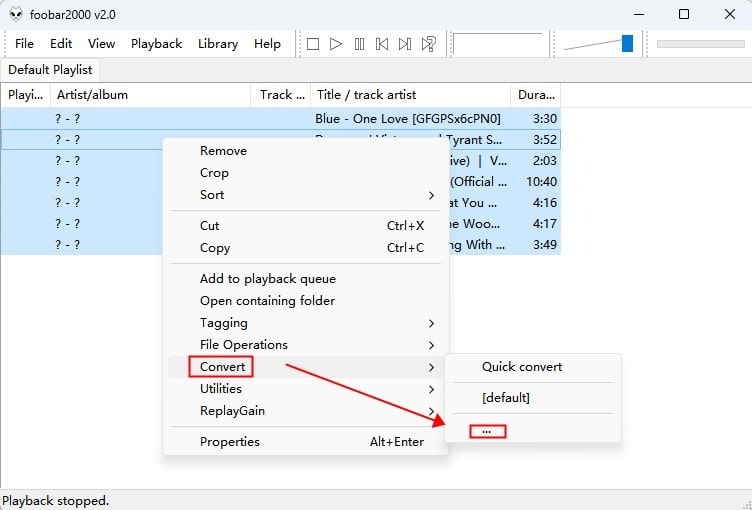Open the Help menu
The width and height of the screenshot is (752, 510).
pyautogui.click(x=267, y=44)
